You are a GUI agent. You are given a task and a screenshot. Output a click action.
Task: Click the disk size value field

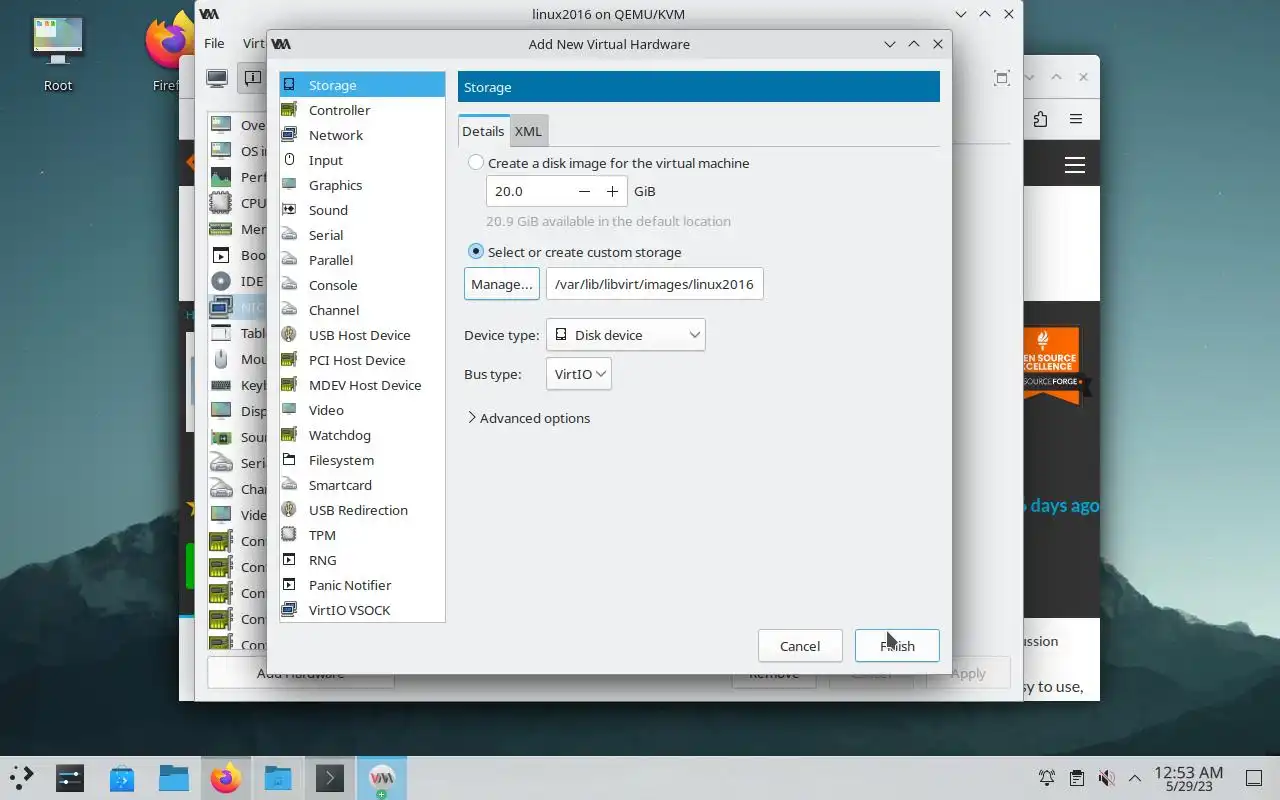coord(529,191)
